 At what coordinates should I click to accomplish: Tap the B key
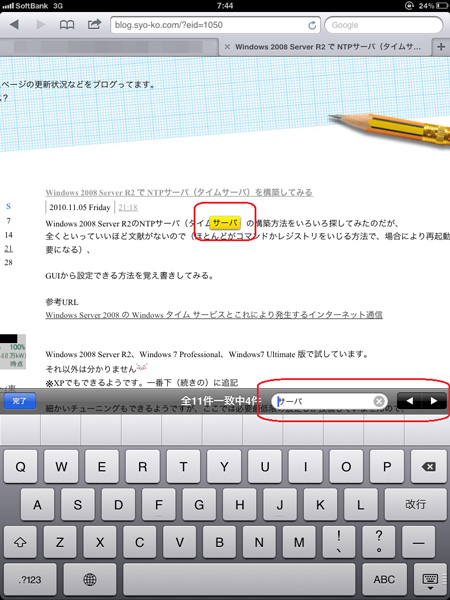220,542
